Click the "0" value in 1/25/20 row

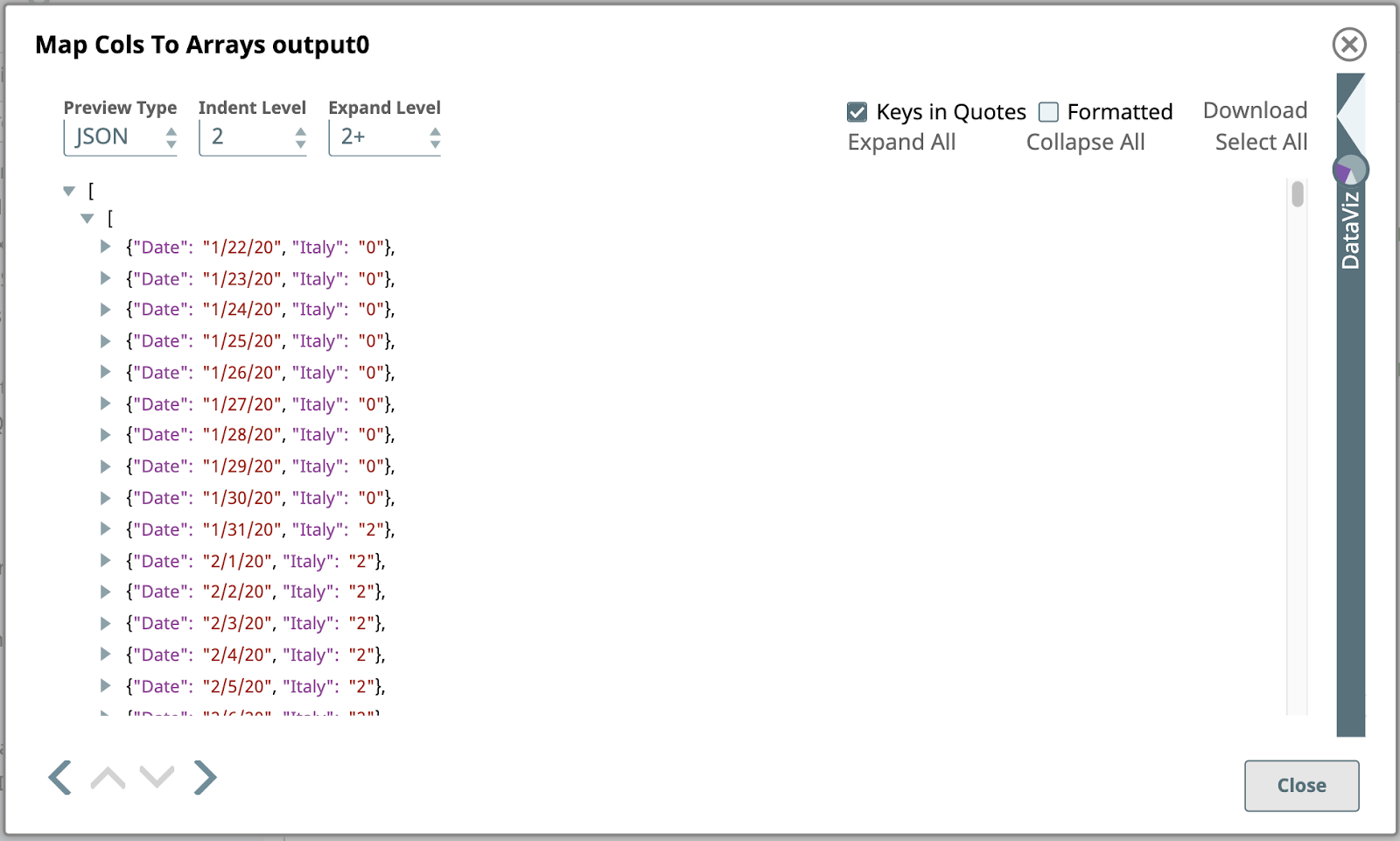372,341
